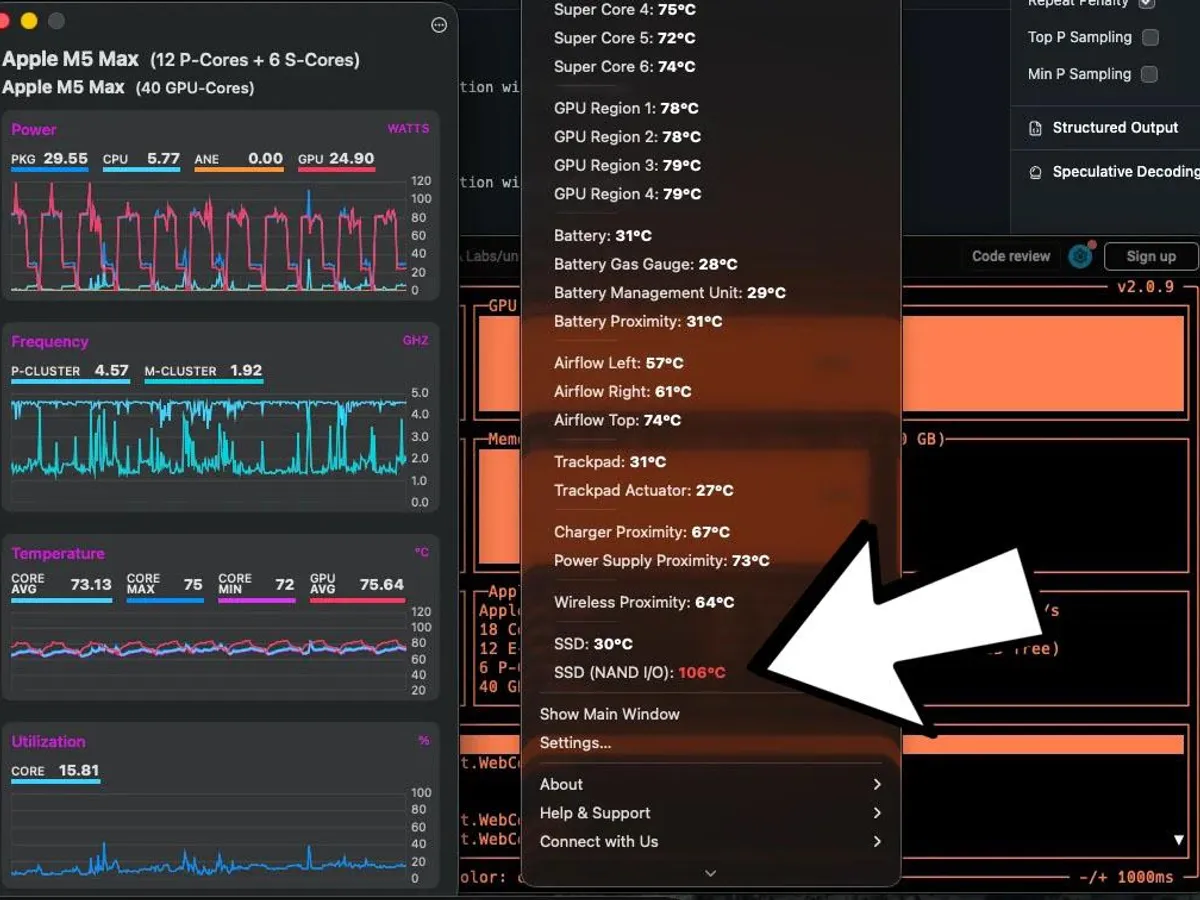
Task: Select the GPU 24.90 watts value
Action: tap(336, 159)
